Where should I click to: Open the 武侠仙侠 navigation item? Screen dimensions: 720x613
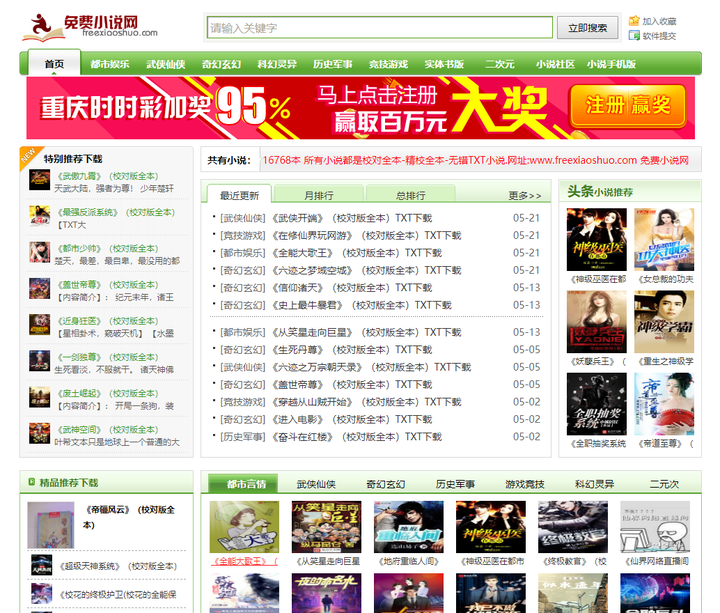166,64
